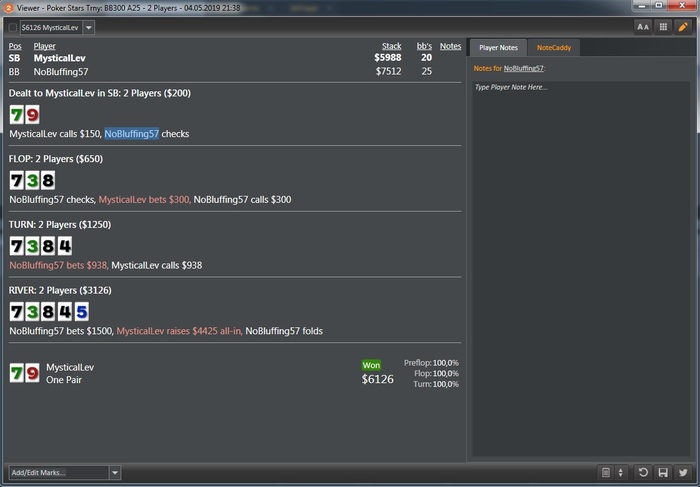Click the orange pencil edit icon
Image resolution: width=700 pixels, height=487 pixels.
pyautogui.click(x=683, y=27)
